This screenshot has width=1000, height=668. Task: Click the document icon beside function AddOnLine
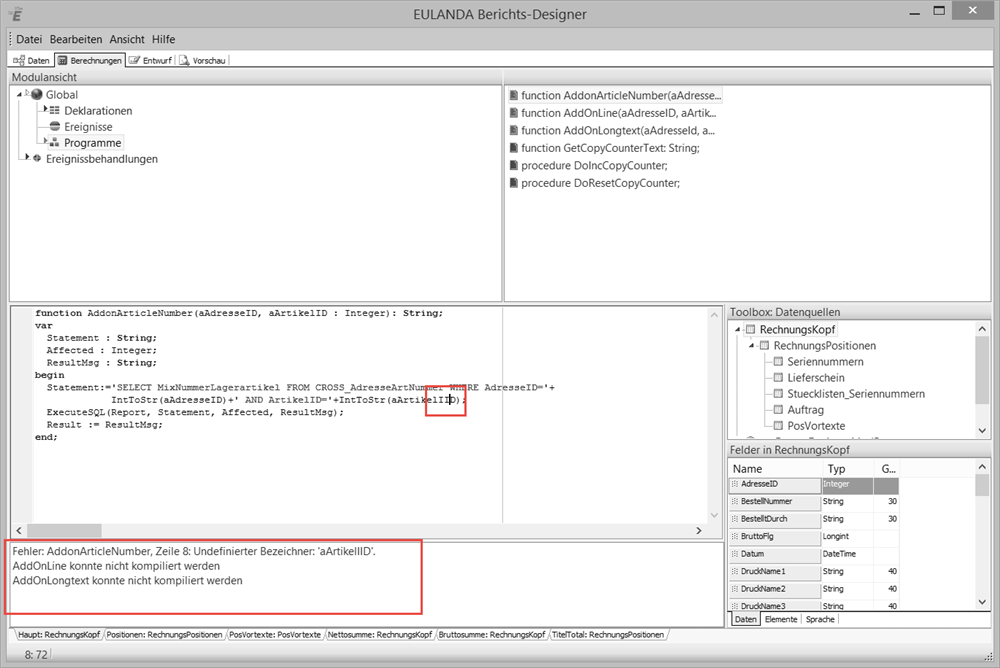coord(513,113)
